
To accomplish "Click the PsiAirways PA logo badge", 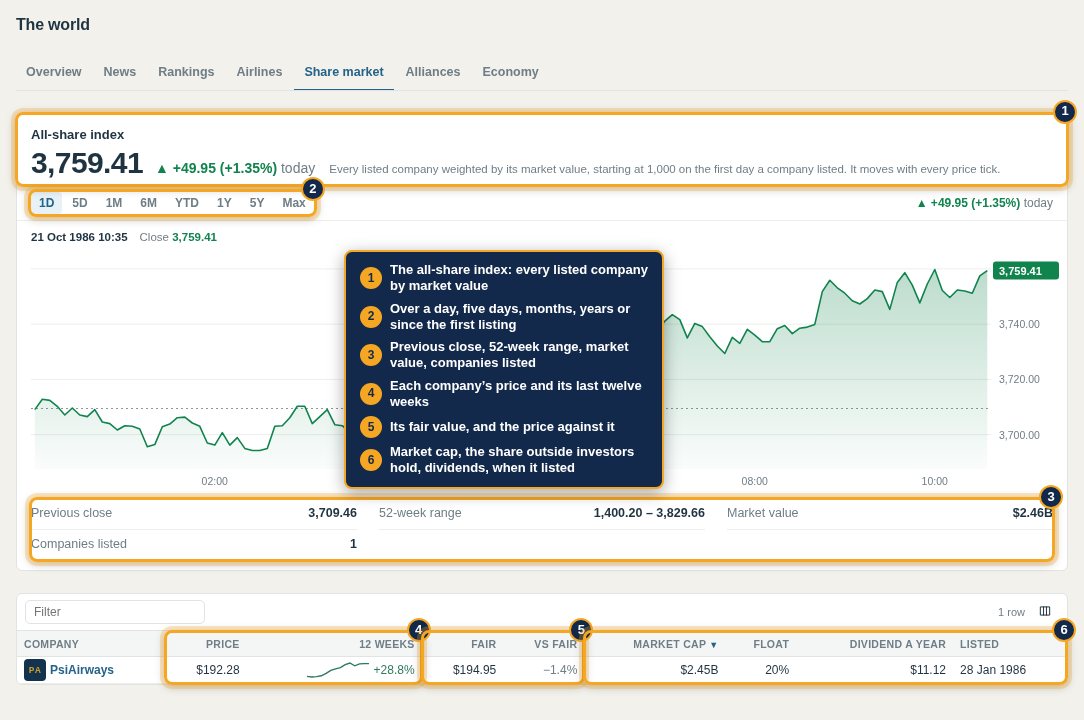I will pos(35,670).
